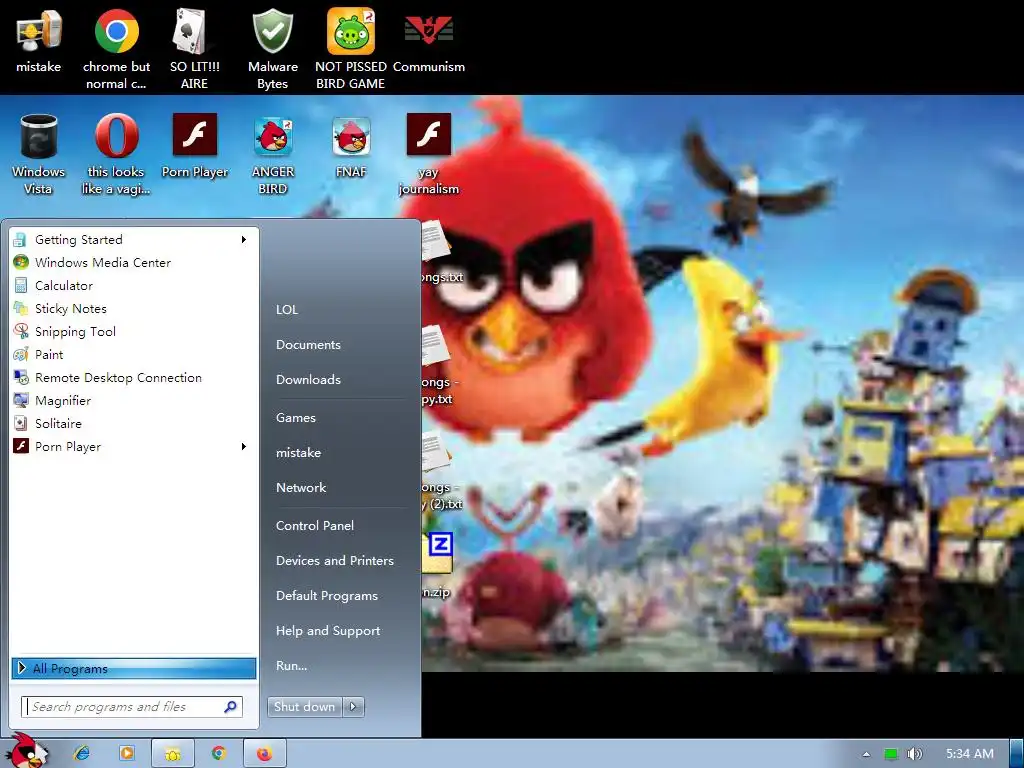The height and width of the screenshot is (768, 1024).
Task: Open the 'yay journalism' Flash icon
Action: tap(428, 154)
